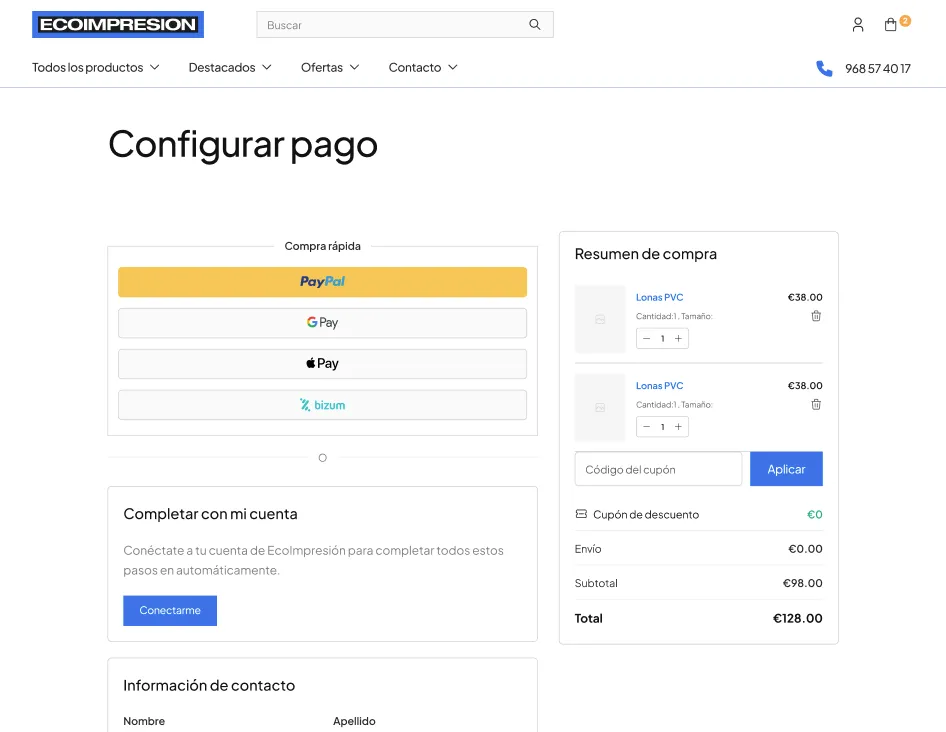Click the search magnifier icon
946x732 pixels.
coord(534,24)
